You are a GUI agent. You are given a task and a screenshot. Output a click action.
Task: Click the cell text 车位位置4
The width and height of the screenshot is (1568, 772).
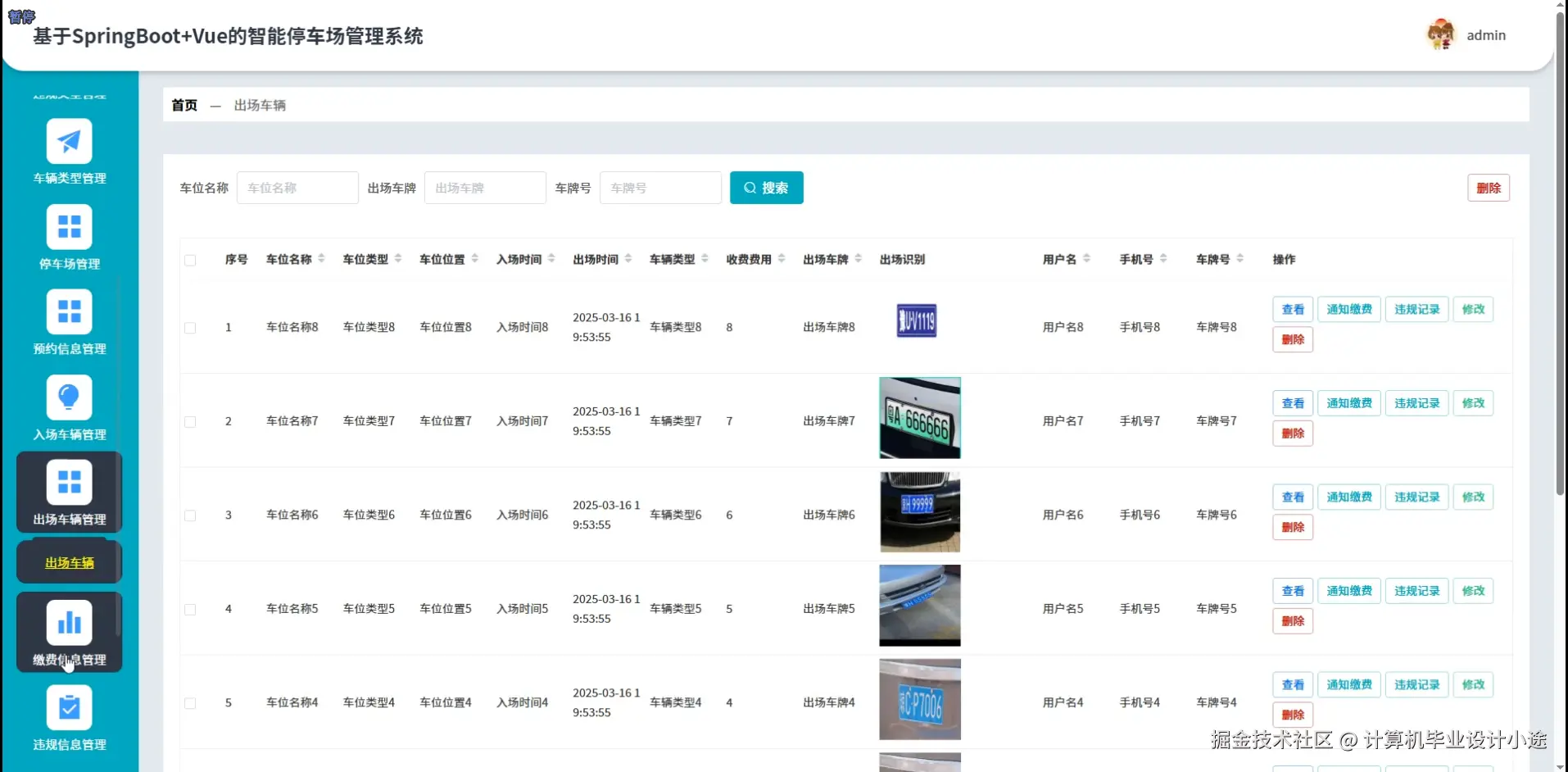pos(446,702)
